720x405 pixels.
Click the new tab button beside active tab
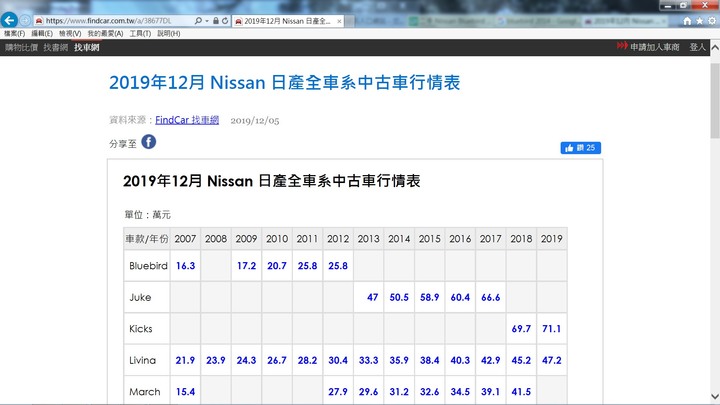[x=350, y=21]
